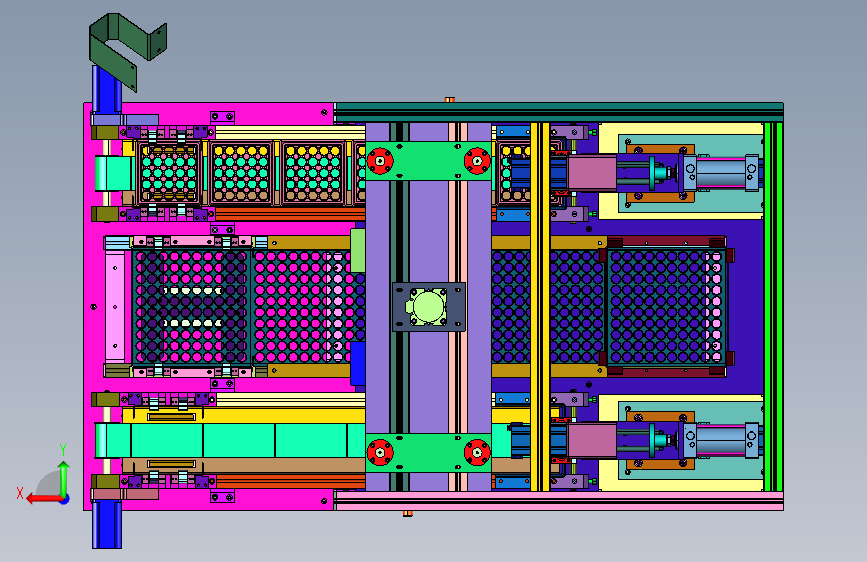The height and width of the screenshot is (562, 867).
Task: Select the left red roller on upper green plate
Action: [x=380, y=161]
